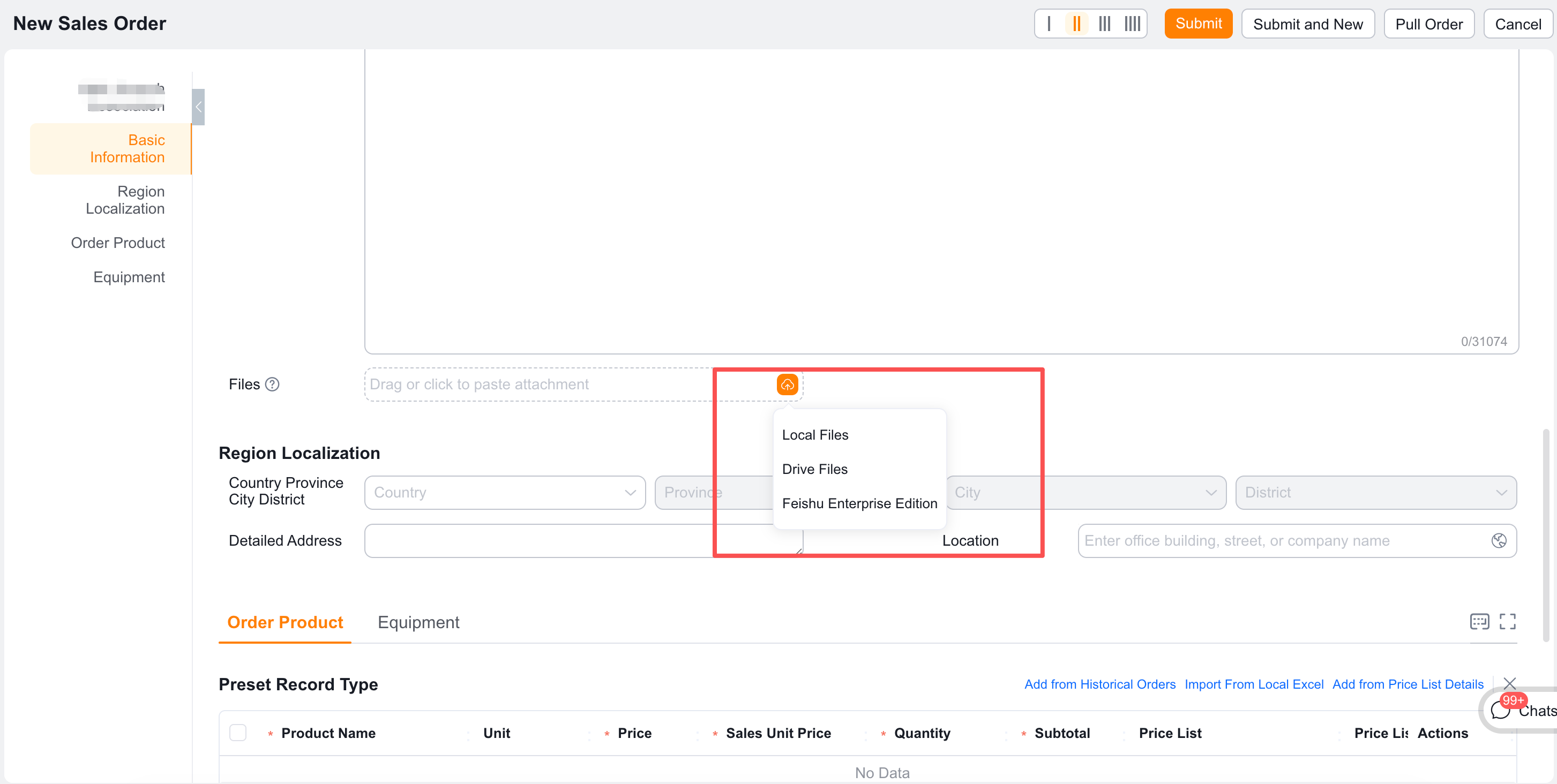This screenshot has width=1557, height=784.
Task: Click the Pull Order button
Action: click(x=1429, y=24)
